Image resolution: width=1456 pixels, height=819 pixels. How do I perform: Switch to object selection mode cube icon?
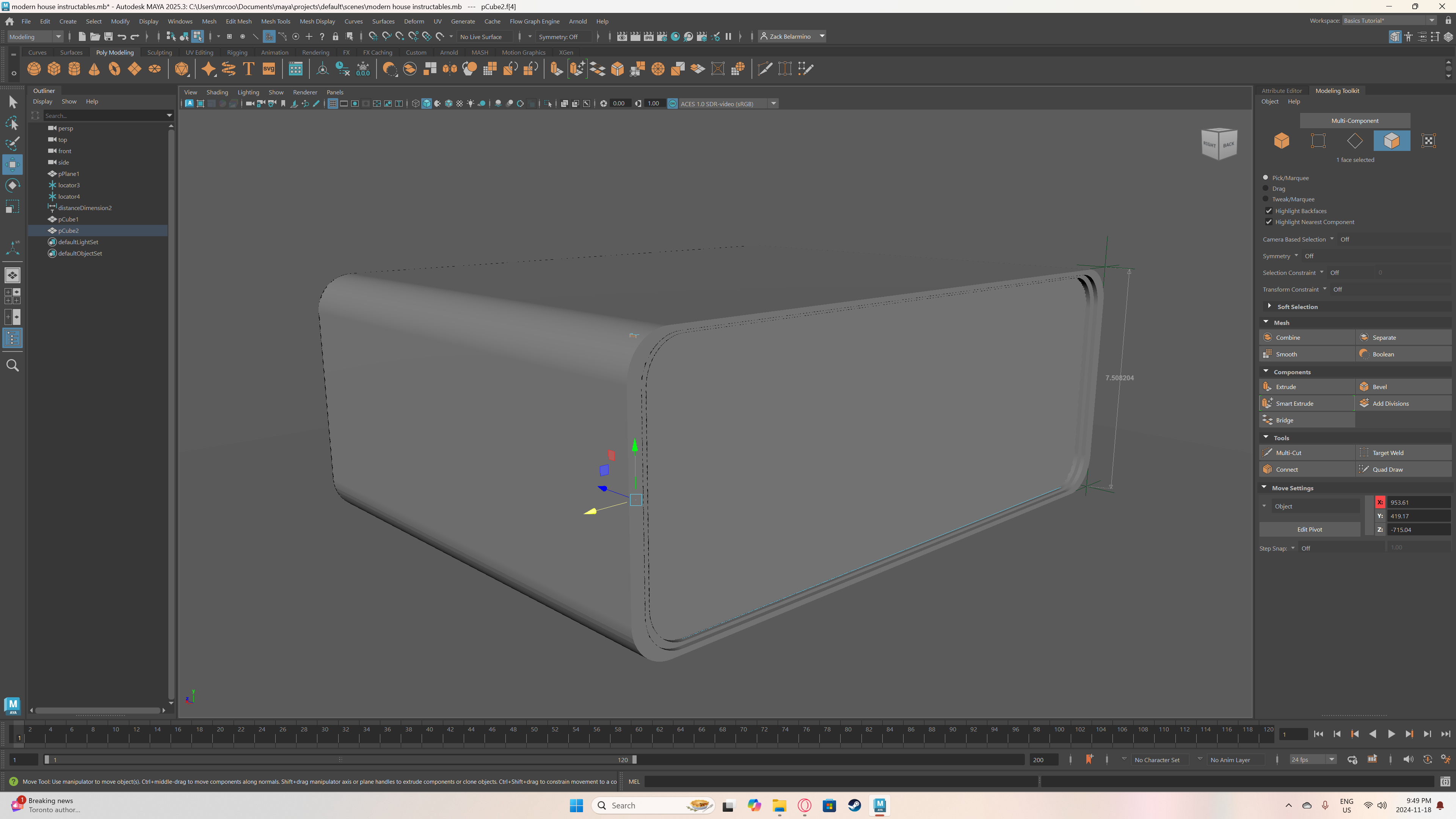coord(1281,141)
